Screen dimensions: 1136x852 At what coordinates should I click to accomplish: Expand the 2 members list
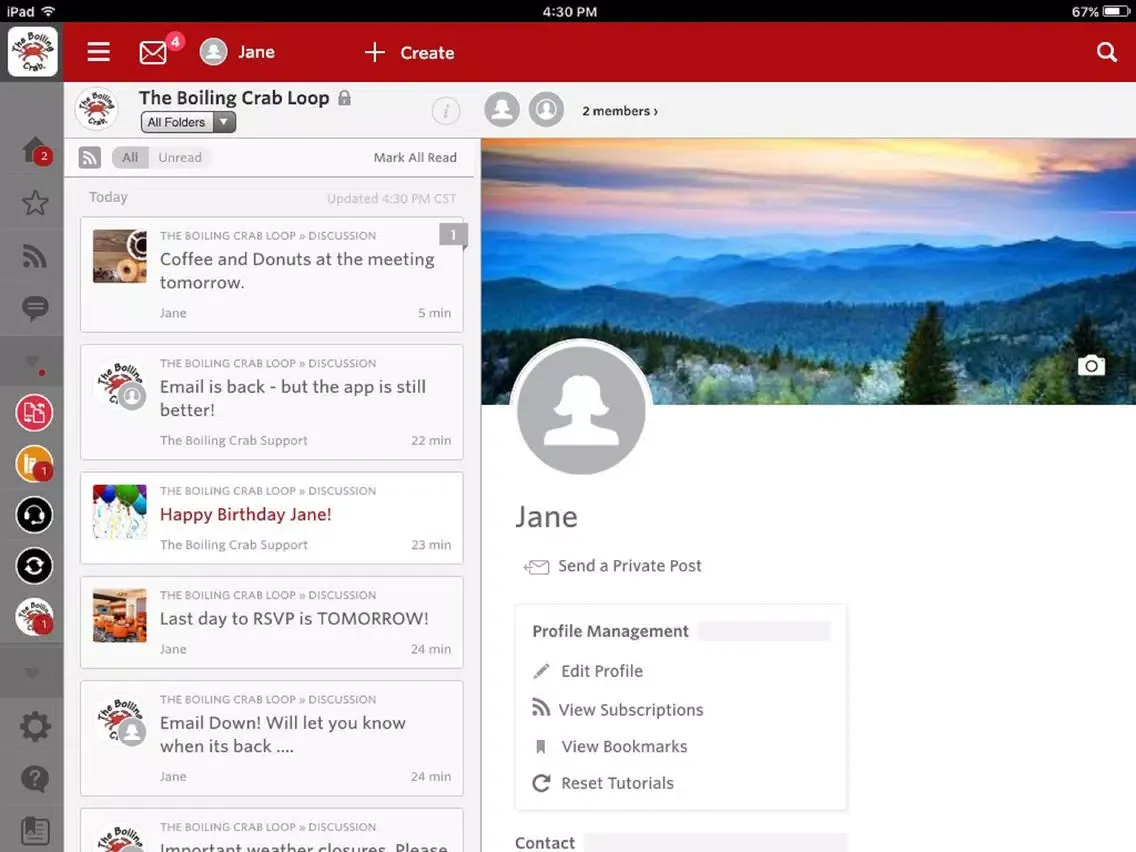point(620,111)
